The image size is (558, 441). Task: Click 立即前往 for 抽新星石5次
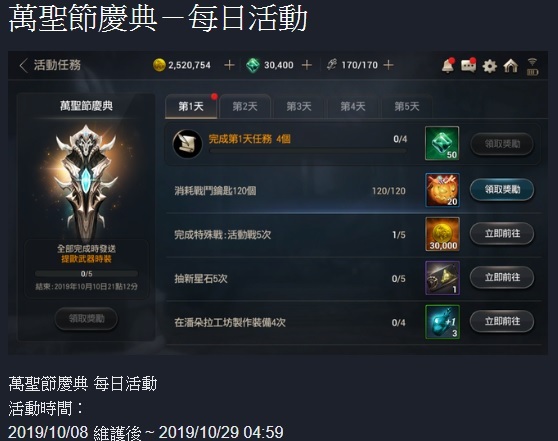(x=502, y=278)
